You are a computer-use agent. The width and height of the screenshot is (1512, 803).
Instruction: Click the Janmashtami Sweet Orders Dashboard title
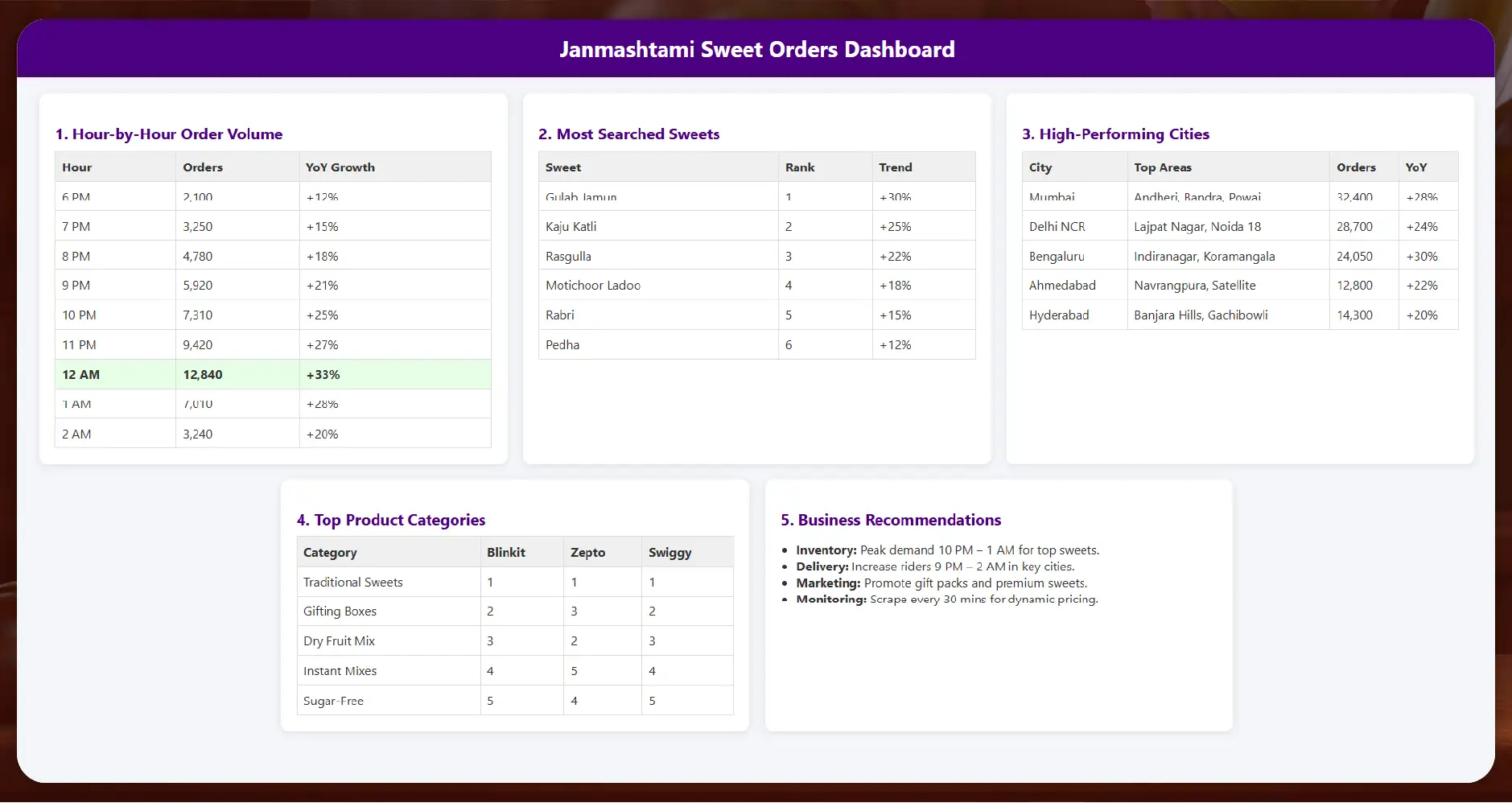click(756, 49)
